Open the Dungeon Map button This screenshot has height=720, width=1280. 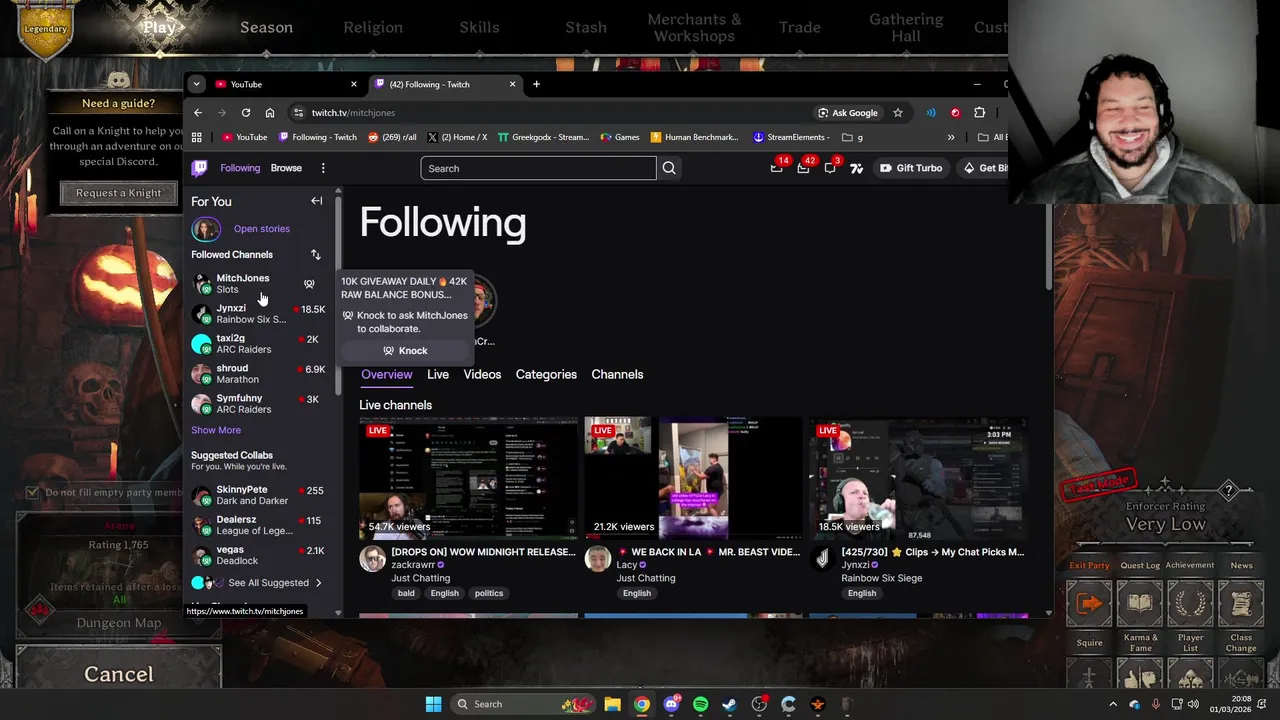click(x=118, y=623)
